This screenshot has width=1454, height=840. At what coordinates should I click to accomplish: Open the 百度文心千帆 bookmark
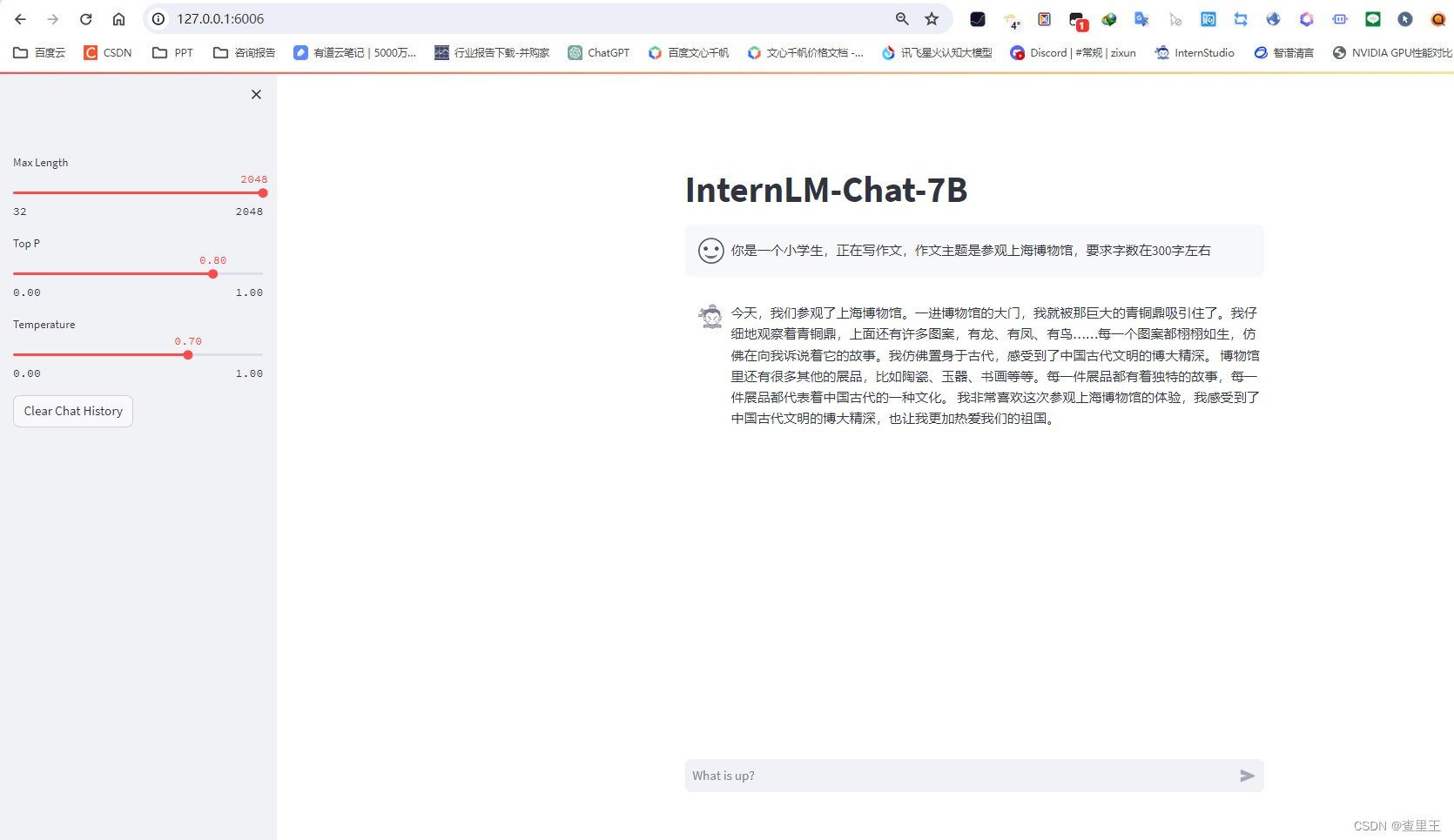click(x=689, y=53)
